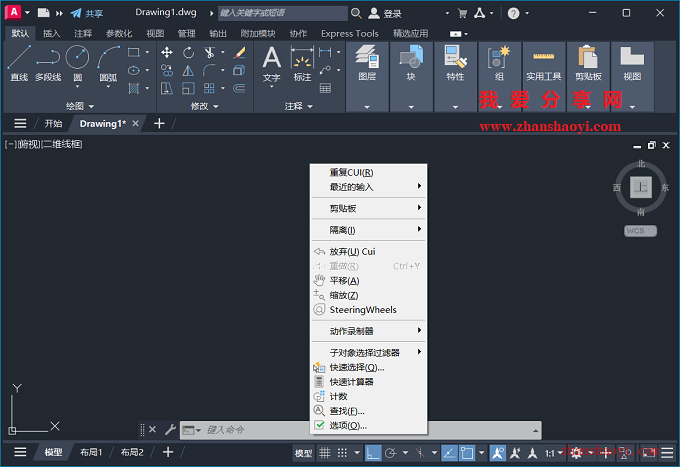Image resolution: width=680 pixels, height=467 pixels.
Task: Toggle grid display in status bar
Action: [x=325, y=453]
